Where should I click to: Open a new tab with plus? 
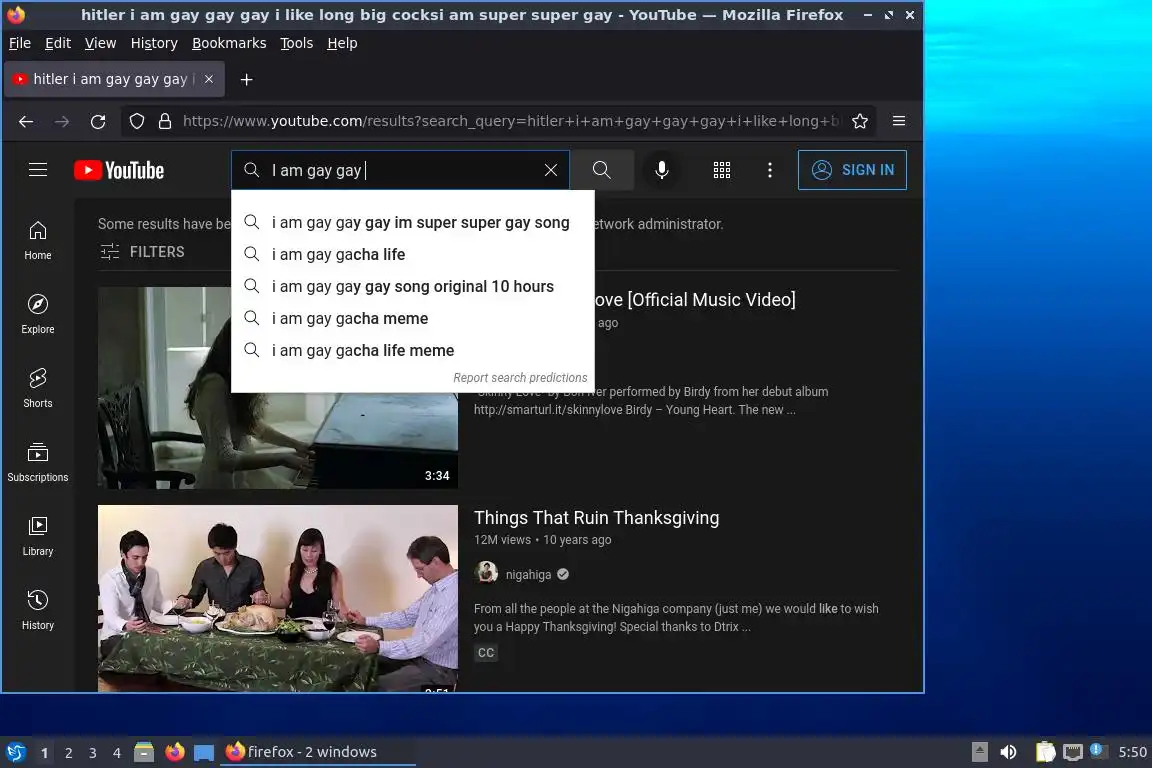click(246, 79)
